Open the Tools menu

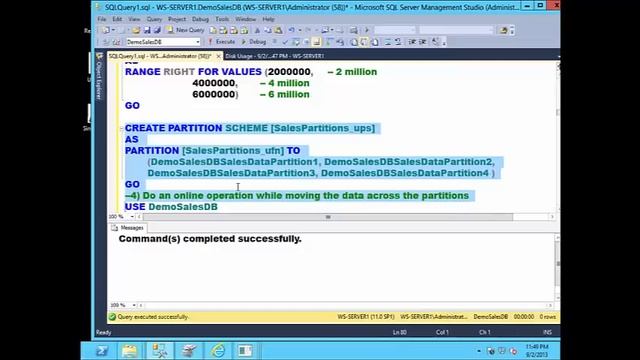pos(222,19)
